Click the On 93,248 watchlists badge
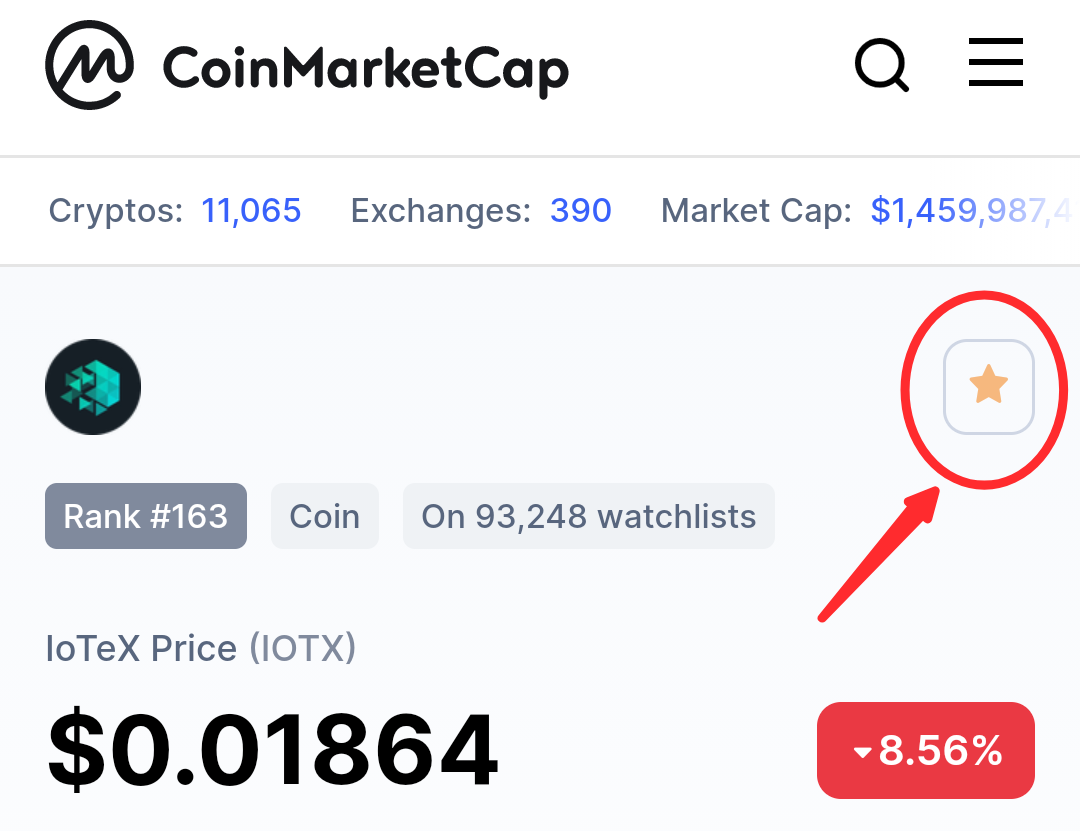Viewport: 1080px width, 831px height. click(x=589, y=516)
